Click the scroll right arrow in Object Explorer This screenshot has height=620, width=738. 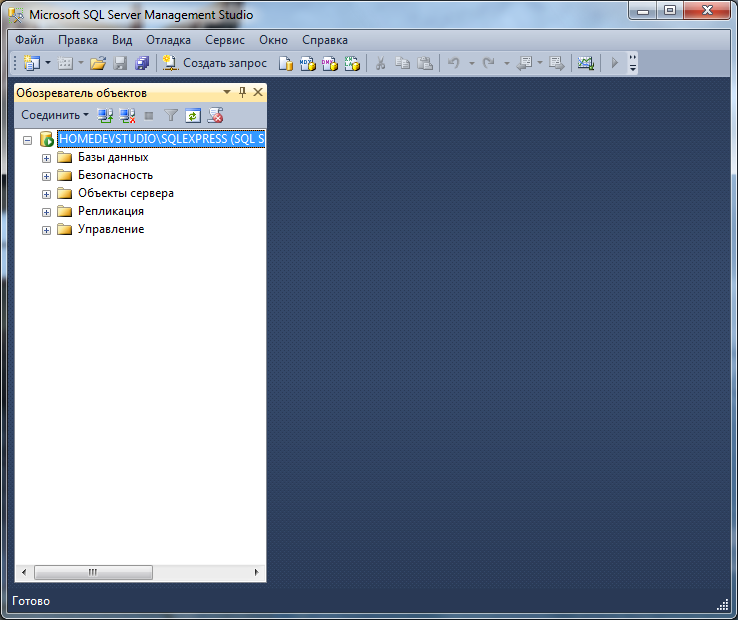[x=257, y=572]
